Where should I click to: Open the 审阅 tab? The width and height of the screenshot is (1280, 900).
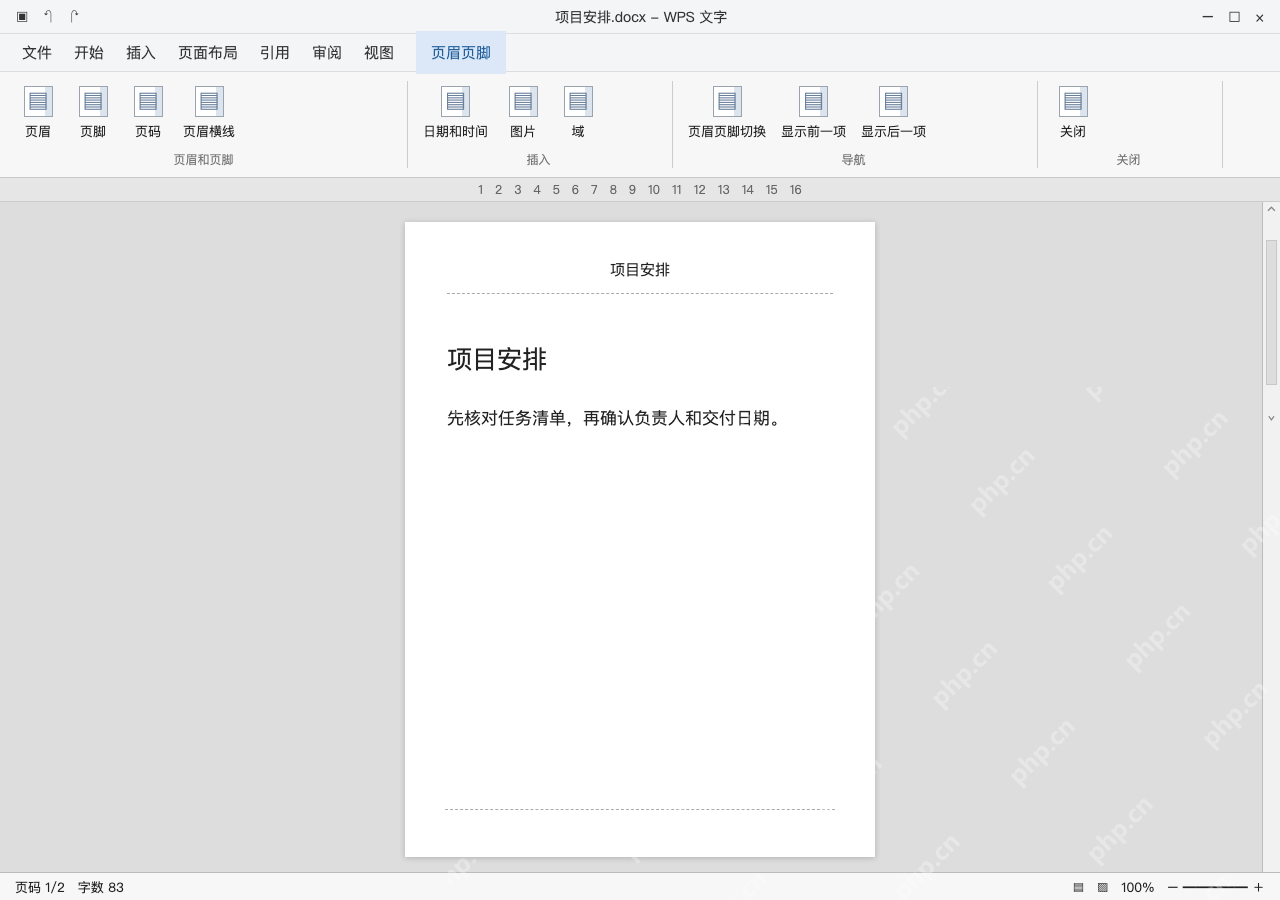327,53
